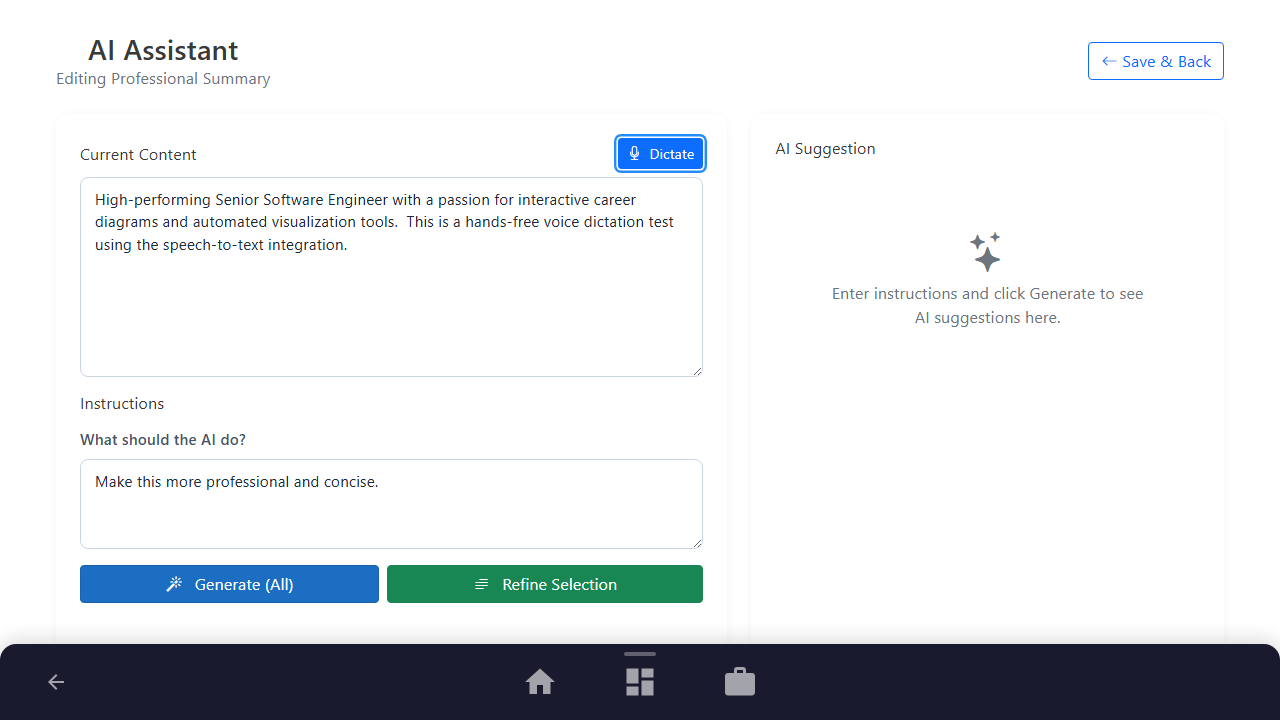The image size is (1280, 720).
Task: Toggle the Dictate voice input button
Action: (661, 154)
